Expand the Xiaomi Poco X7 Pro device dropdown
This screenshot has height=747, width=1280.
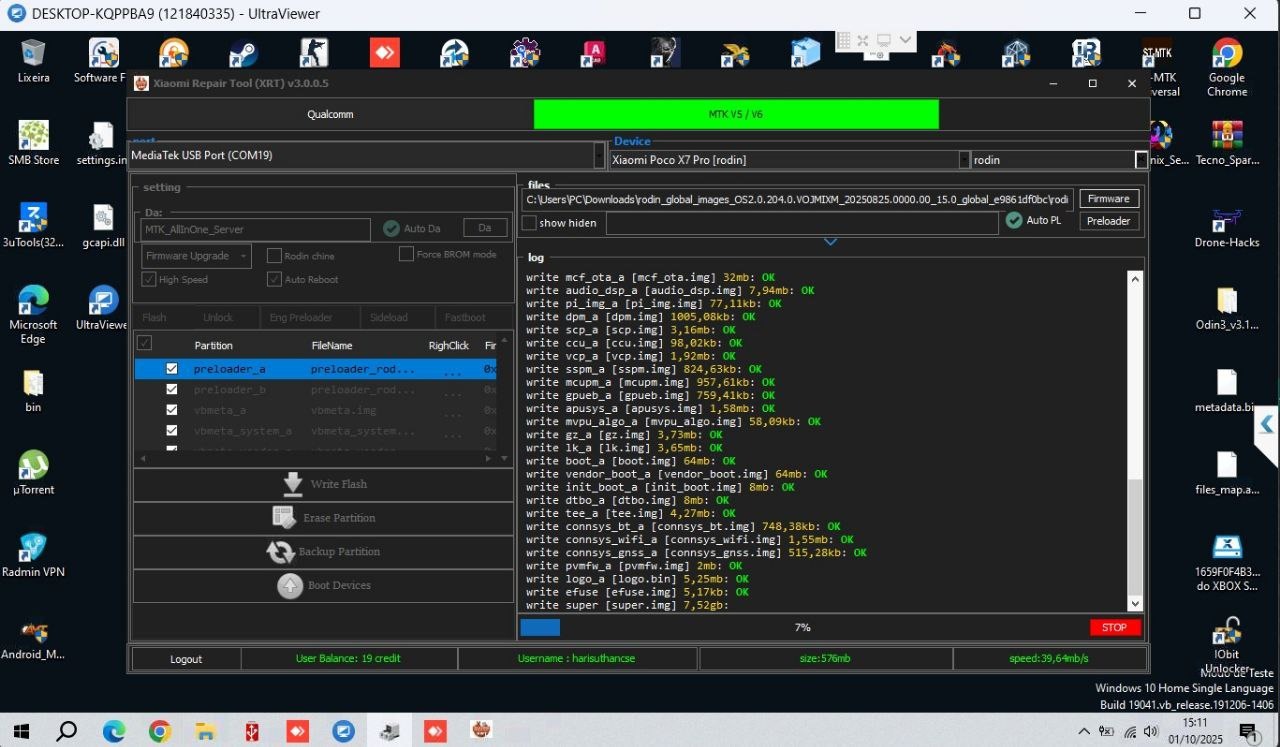click(964, 160)
